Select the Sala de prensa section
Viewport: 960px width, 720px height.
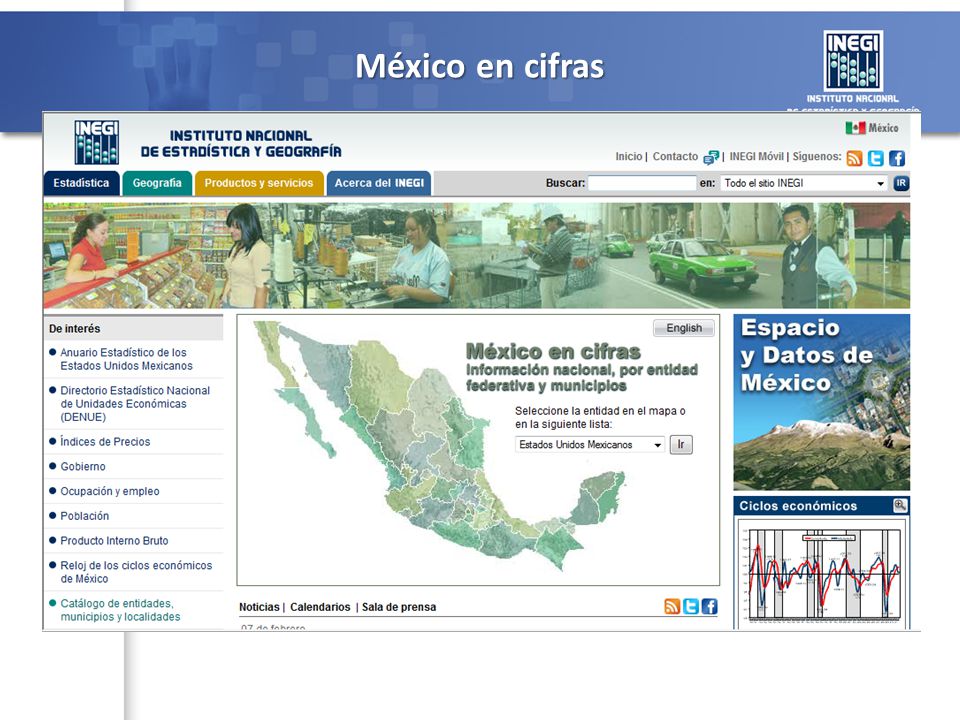point(399,607)
